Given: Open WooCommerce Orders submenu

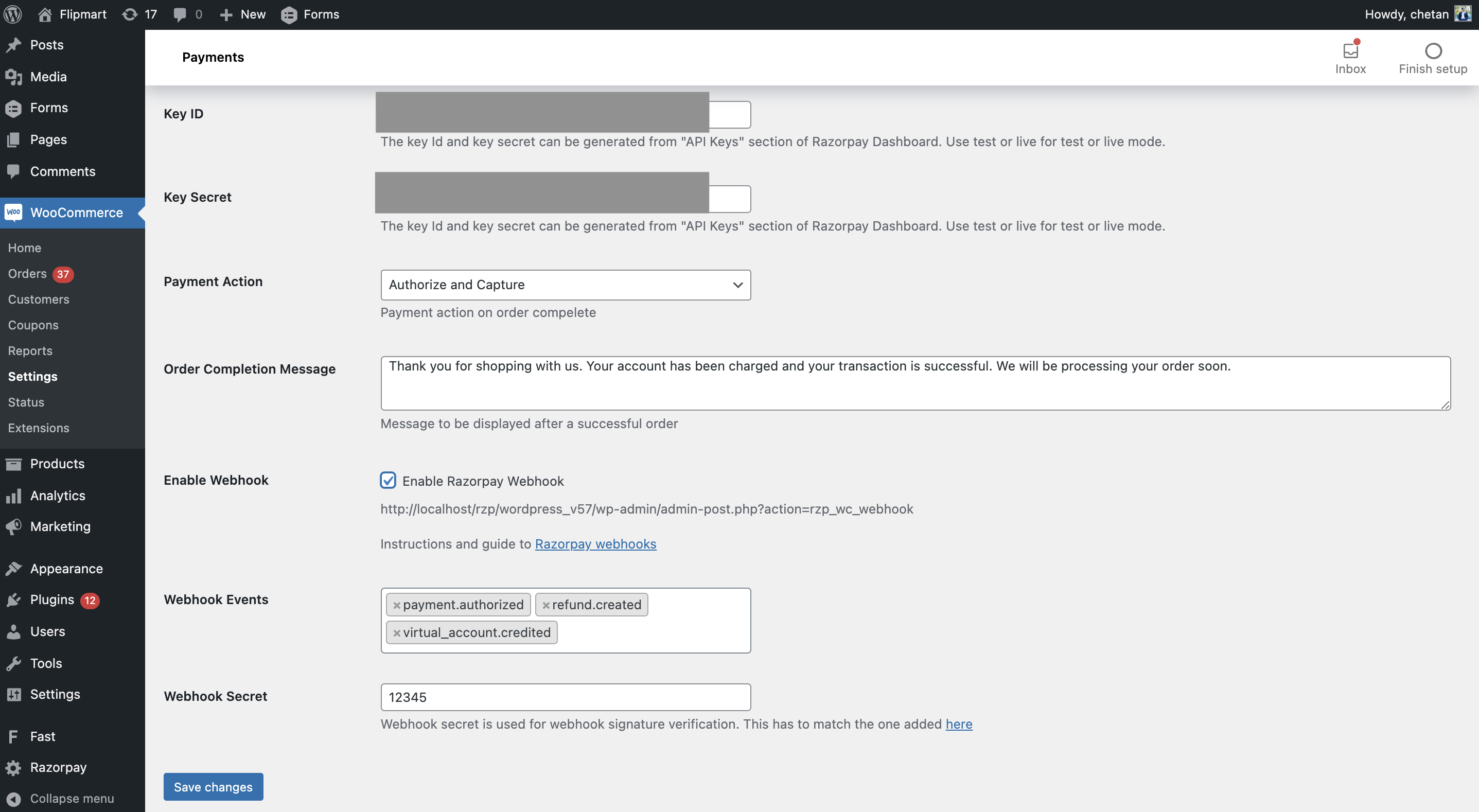Looking at the screenshot, I should pos(27,273).
